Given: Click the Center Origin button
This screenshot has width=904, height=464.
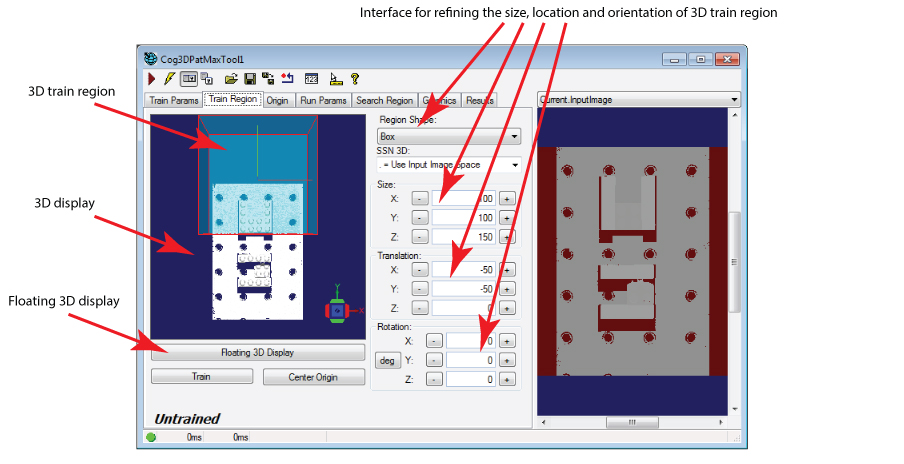Looking at the screenshot, I should click(x=313, y=377).
